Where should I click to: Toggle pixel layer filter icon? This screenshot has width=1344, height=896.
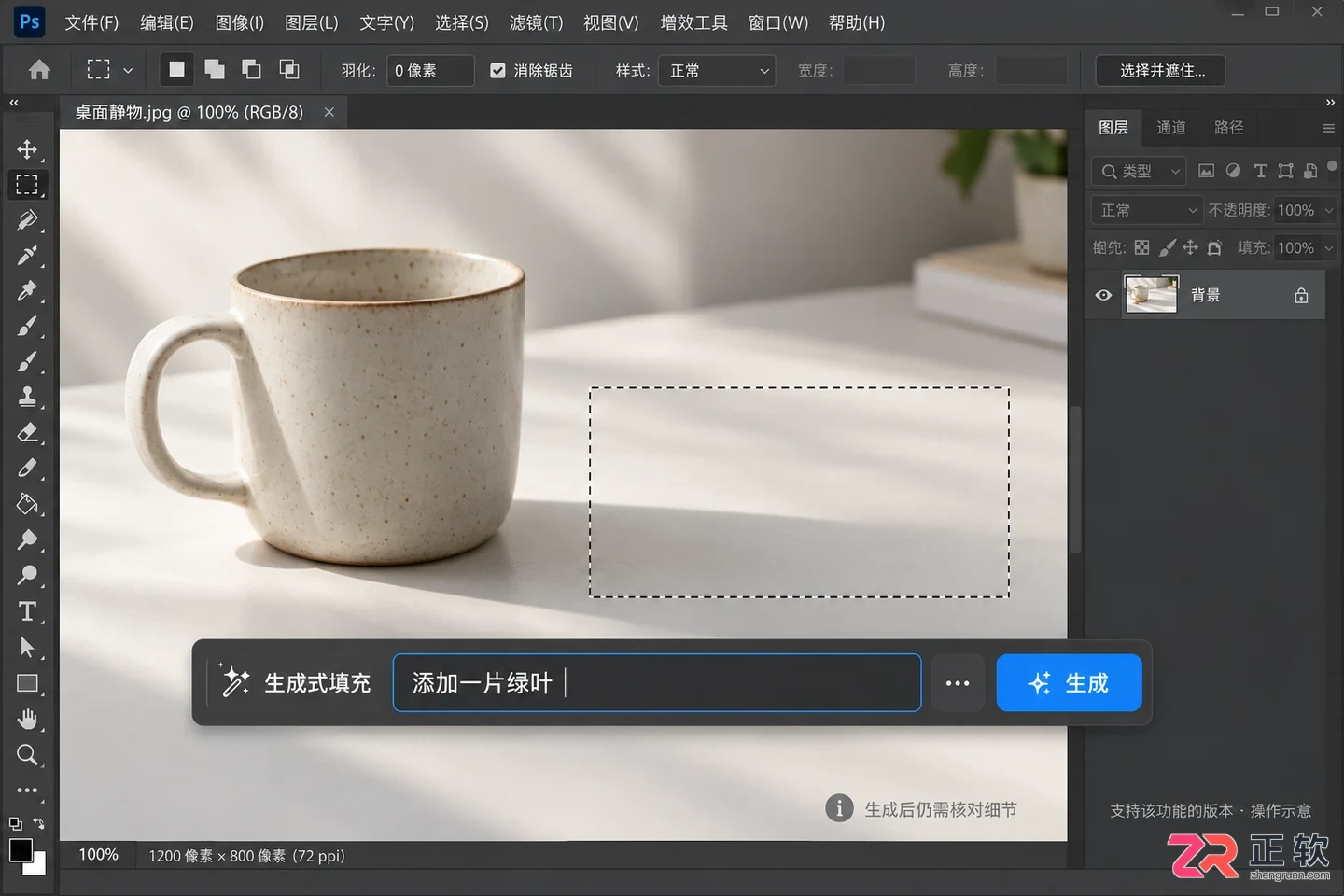tap(1206, 171)
